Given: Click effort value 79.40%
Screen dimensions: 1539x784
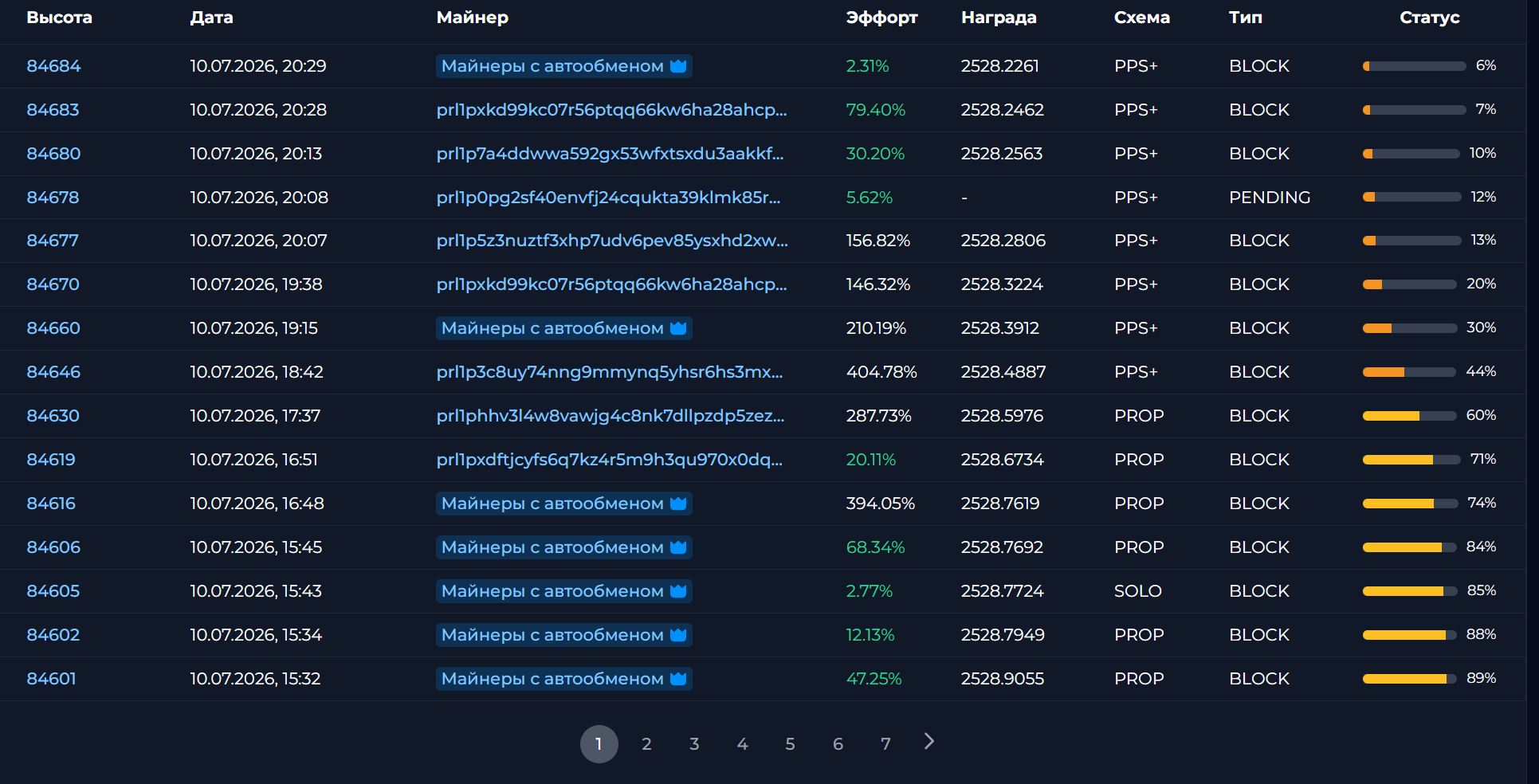Looking at the screenshot, I should (x=876, y=110).
